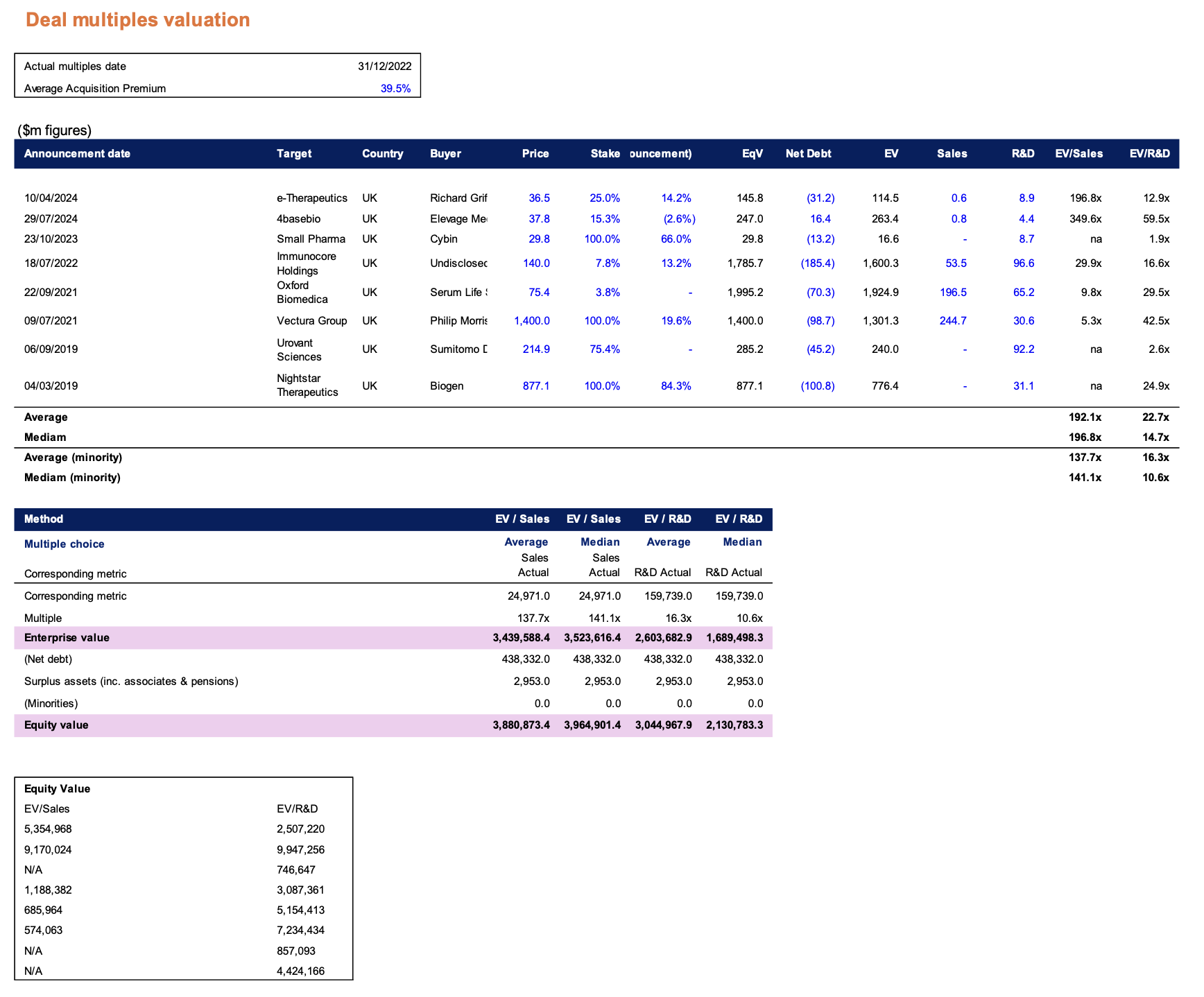Viewport: 1204px width, 997px height.
Task: Select the 31/12/2022 actual multiples date cell
Action: pos(384,67)
